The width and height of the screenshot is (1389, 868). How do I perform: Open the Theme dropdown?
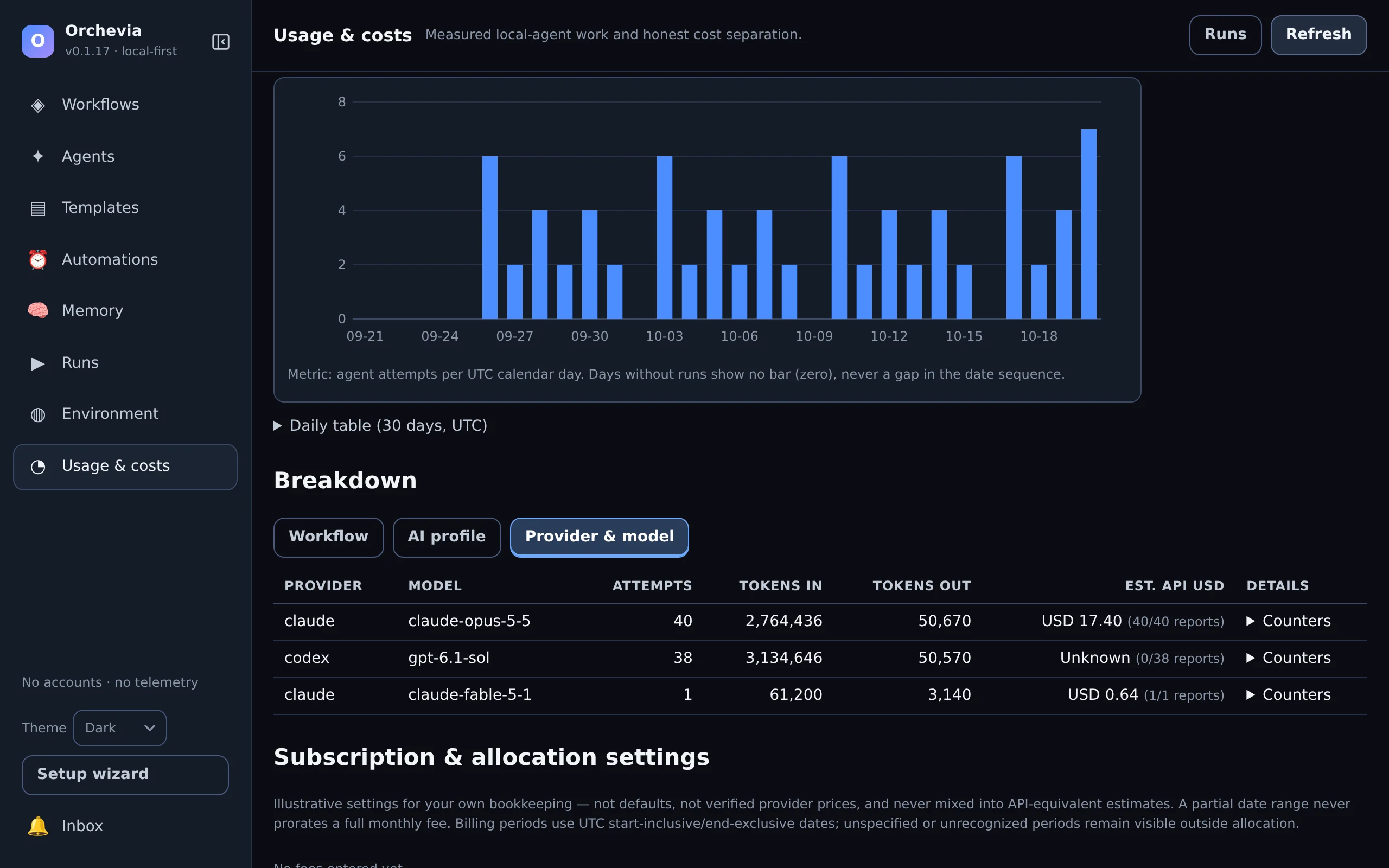point(119,728)
